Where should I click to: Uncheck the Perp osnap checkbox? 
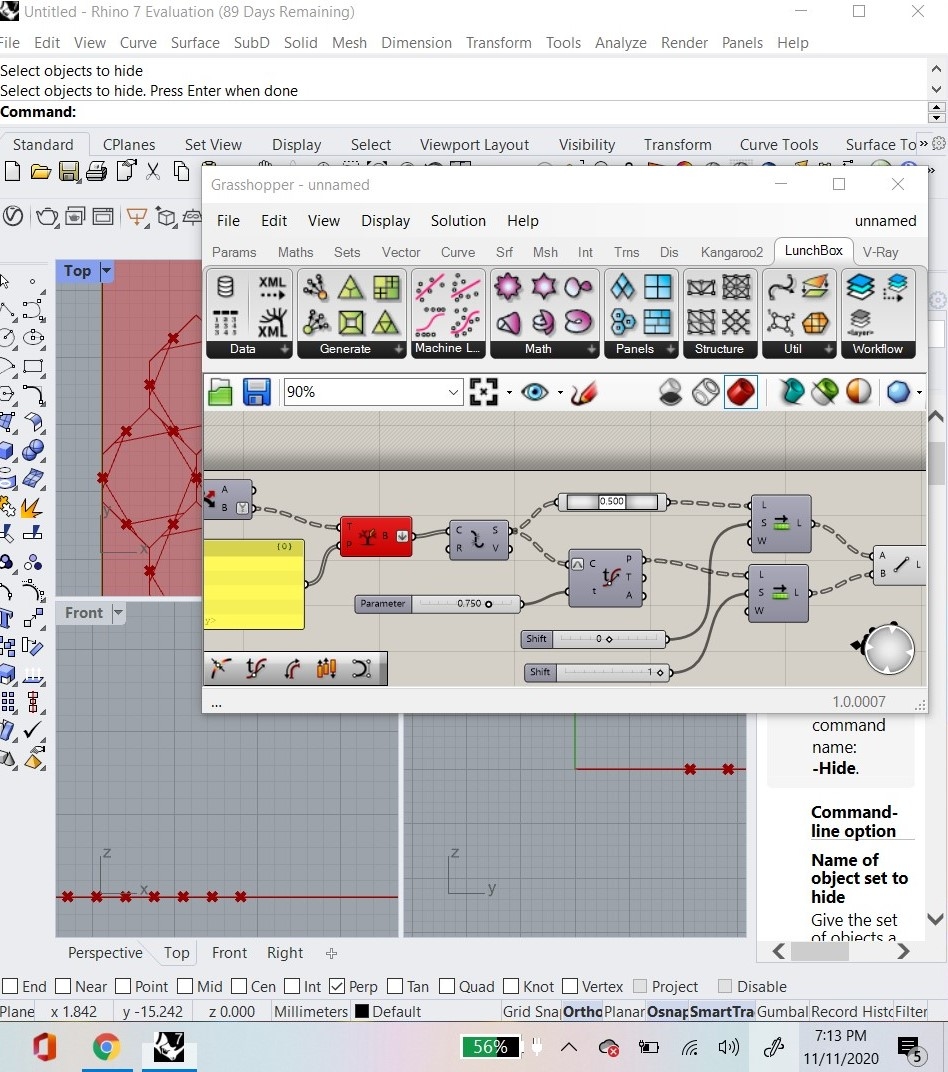[x=336, y=986]
